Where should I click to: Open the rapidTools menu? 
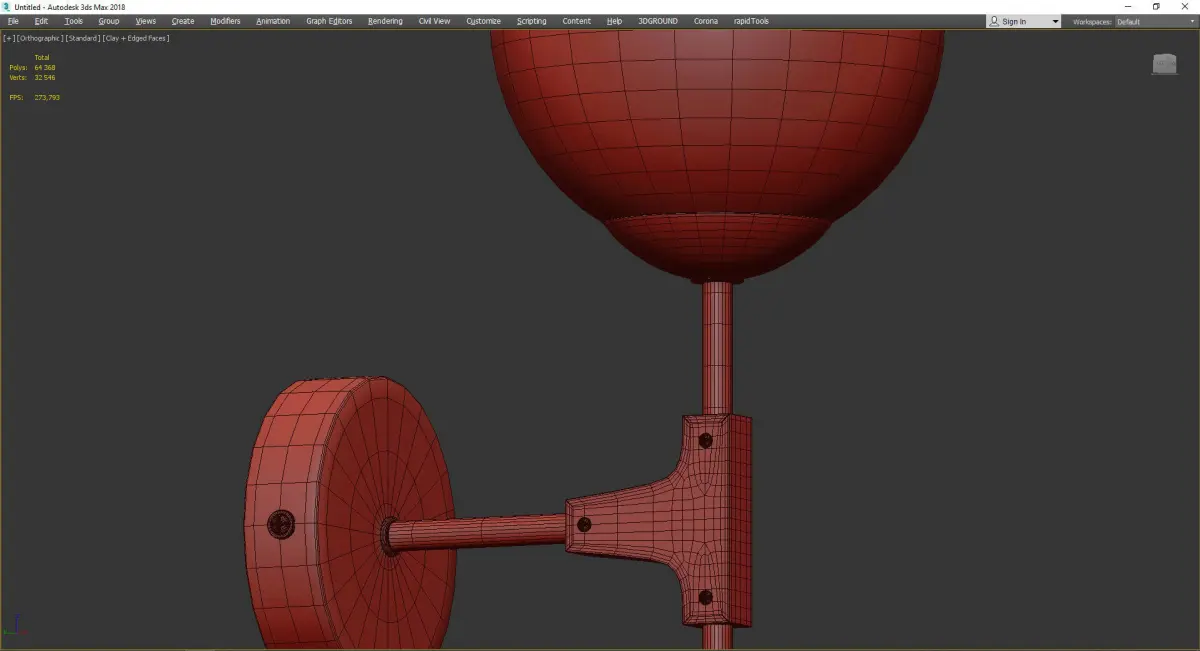[752, 21]
